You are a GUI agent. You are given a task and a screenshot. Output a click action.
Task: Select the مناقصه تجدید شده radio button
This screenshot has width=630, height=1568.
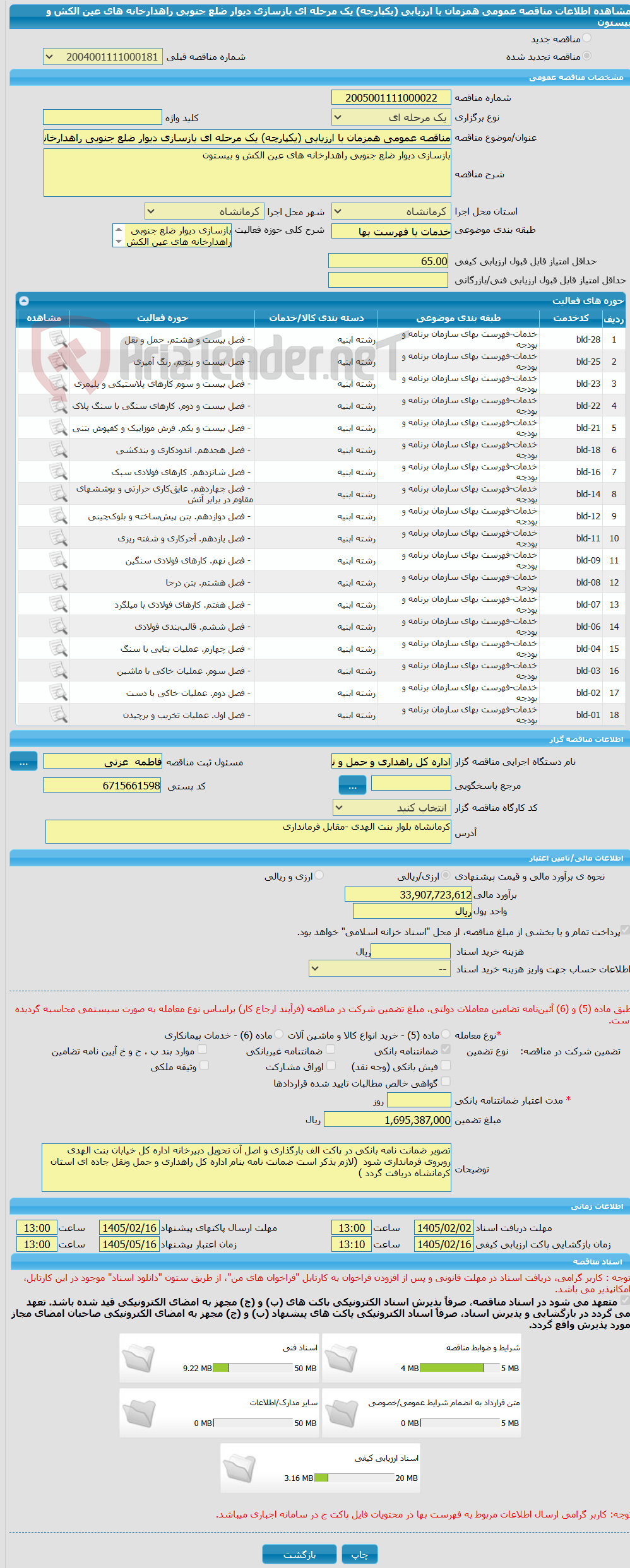point(587,56)
